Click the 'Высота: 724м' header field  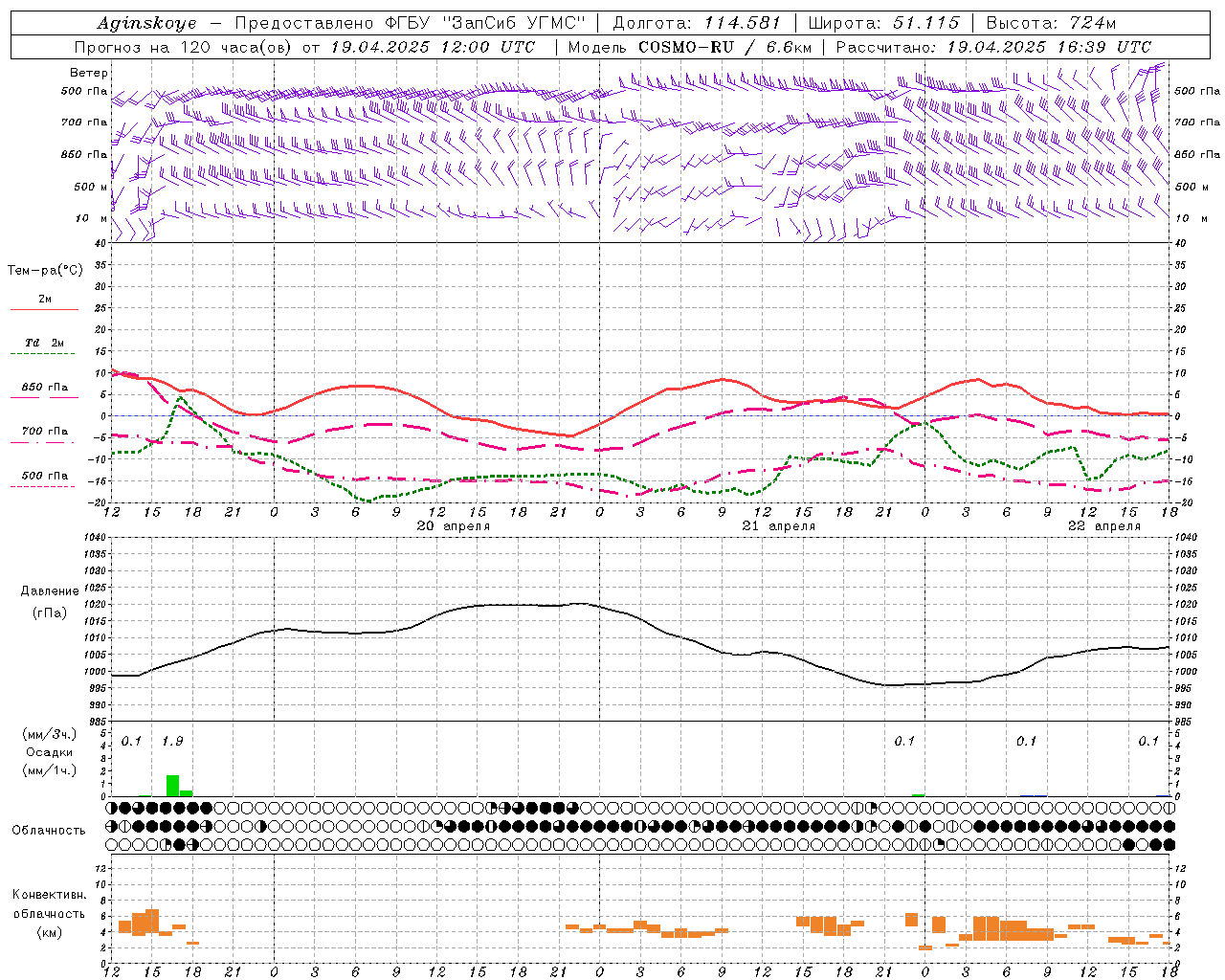(x=1051, y=23)
